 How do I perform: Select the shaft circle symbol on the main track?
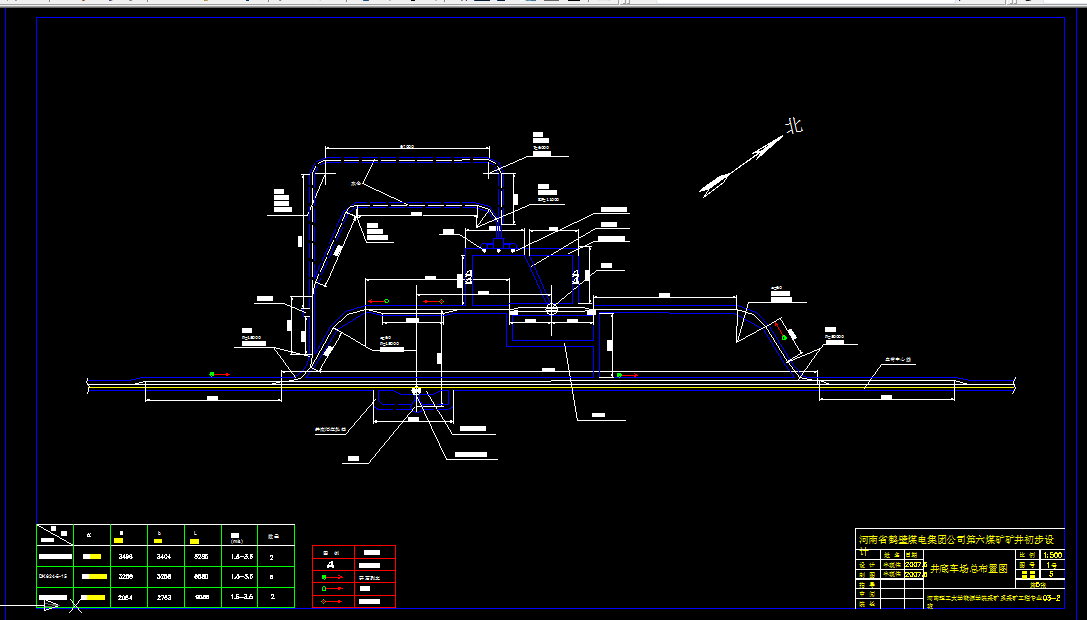[x=416, y=390]
